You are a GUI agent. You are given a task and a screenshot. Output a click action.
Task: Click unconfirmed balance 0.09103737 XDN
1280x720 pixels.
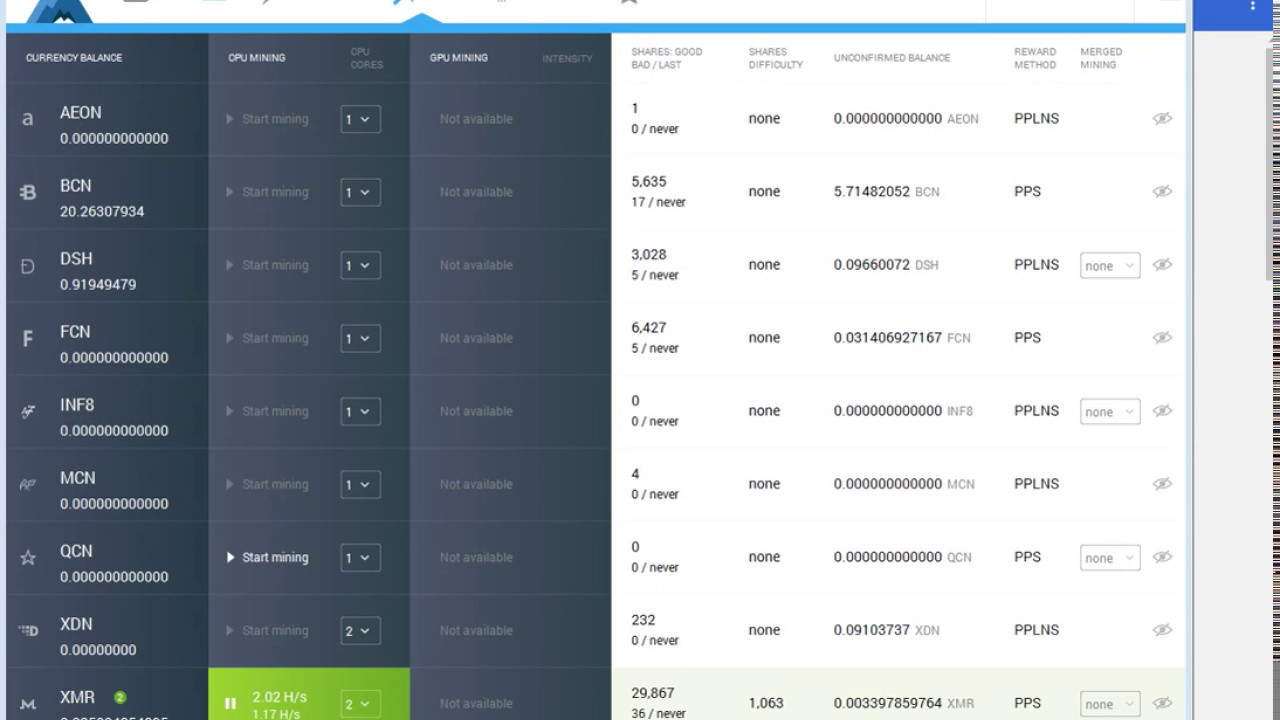tap(887, 630)
